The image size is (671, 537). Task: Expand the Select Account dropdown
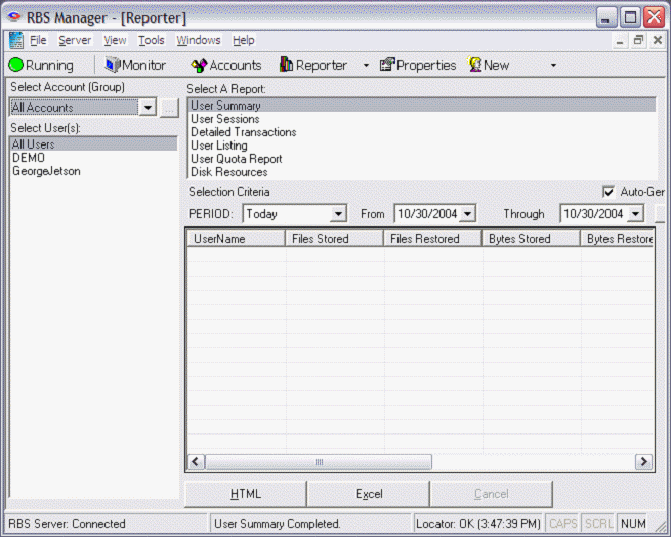(x=148, y=108)
